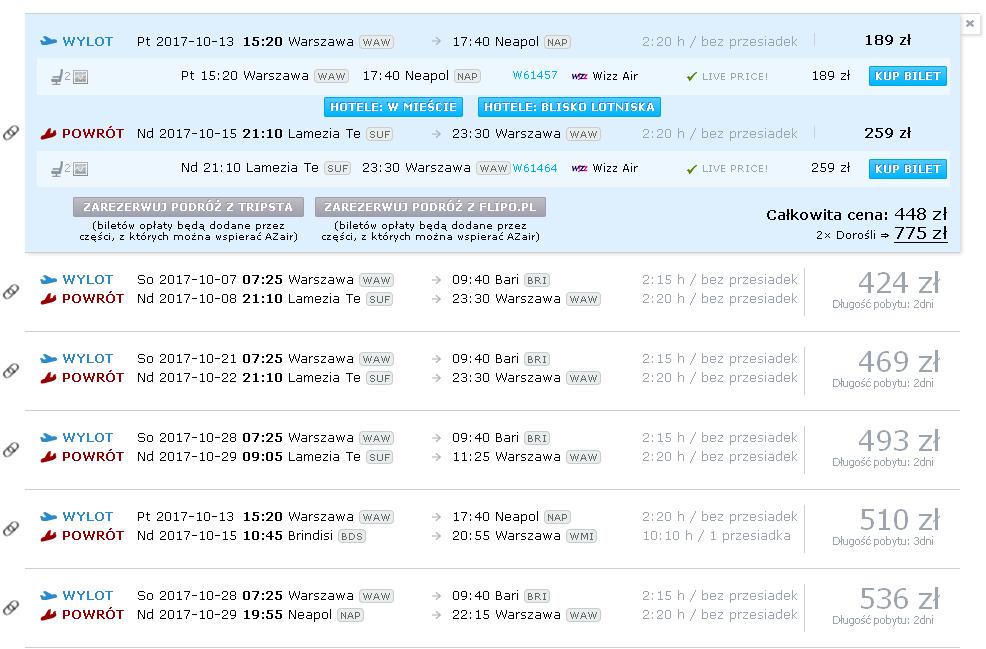Click seat icon in W61457 flight row
The height and width of the screenshot is (649, 986).
coord(57,77)
